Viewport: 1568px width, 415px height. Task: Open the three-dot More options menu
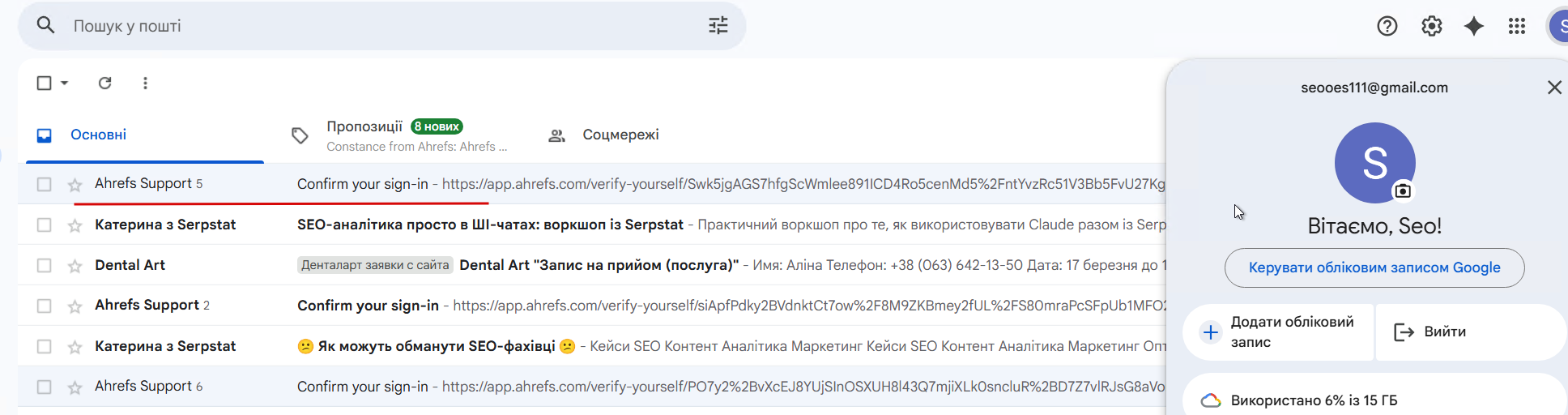pyautogui.click(x=145, y=83)
